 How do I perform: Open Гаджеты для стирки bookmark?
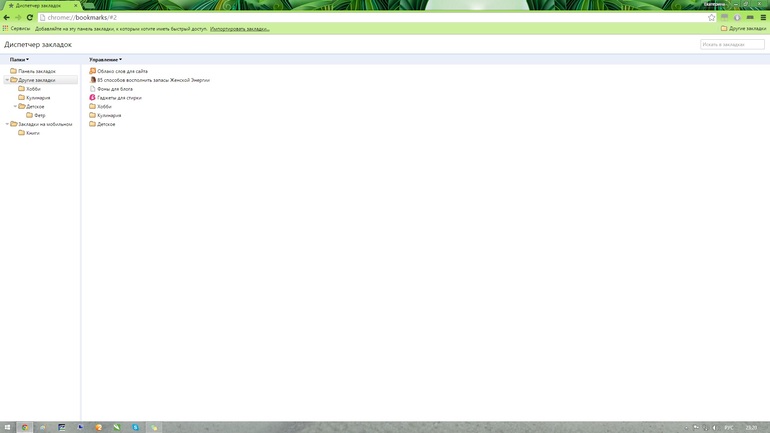[x=119, y=98]
